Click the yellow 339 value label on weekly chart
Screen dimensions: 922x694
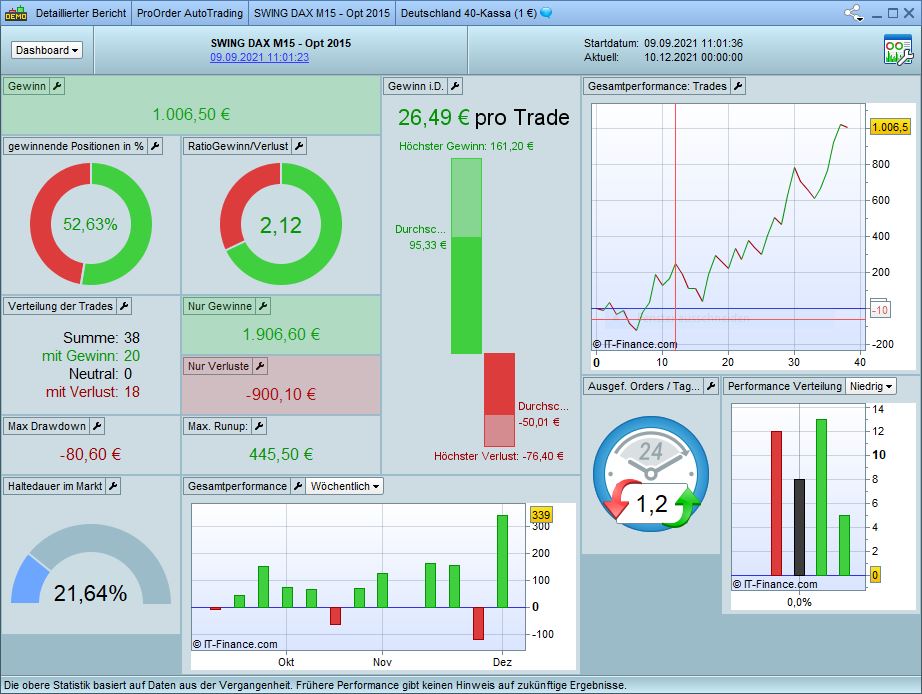[x=541, y=515]
